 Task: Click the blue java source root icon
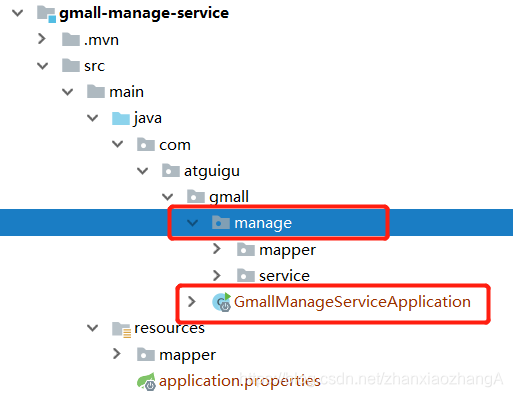coord(121,118)
